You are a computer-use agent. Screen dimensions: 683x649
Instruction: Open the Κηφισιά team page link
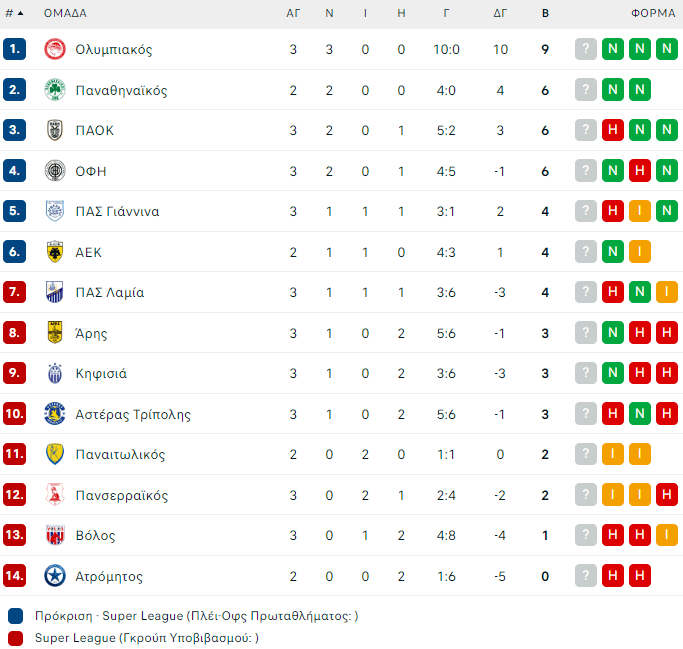pos(101,373)
